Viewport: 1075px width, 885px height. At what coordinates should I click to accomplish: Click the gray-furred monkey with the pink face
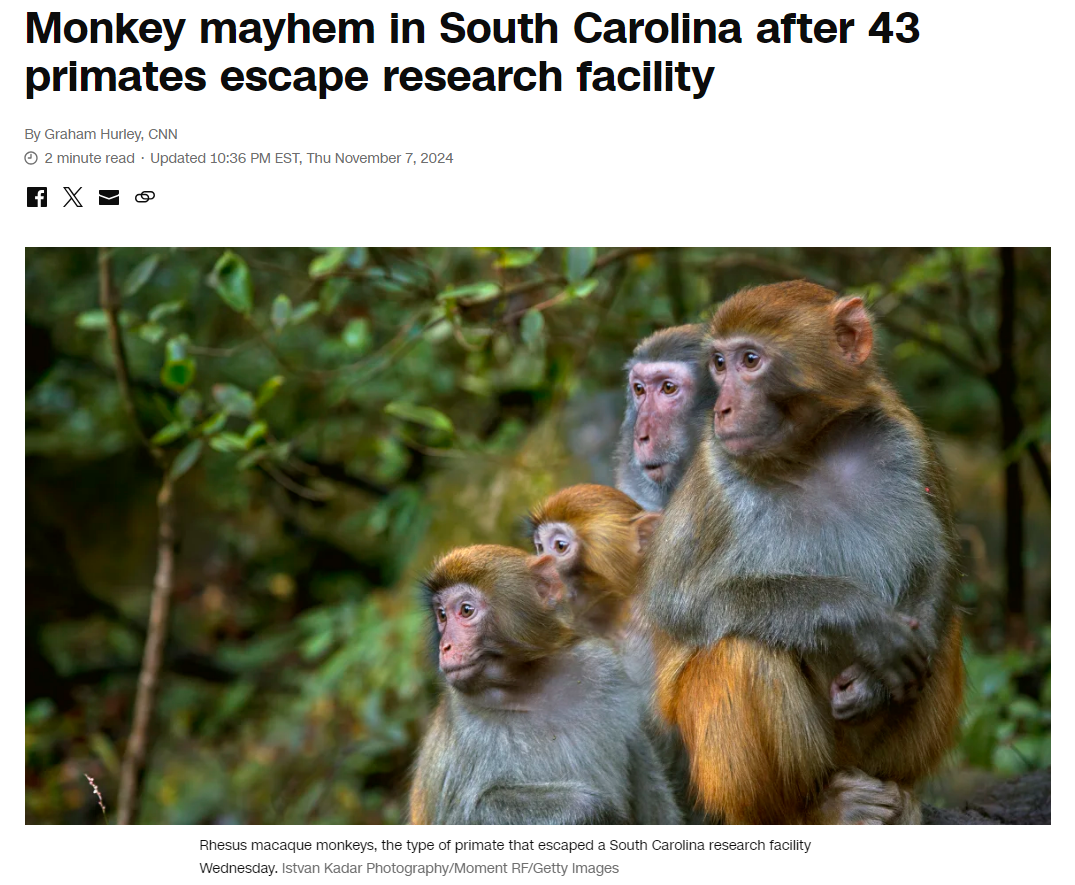click(660, 417)
